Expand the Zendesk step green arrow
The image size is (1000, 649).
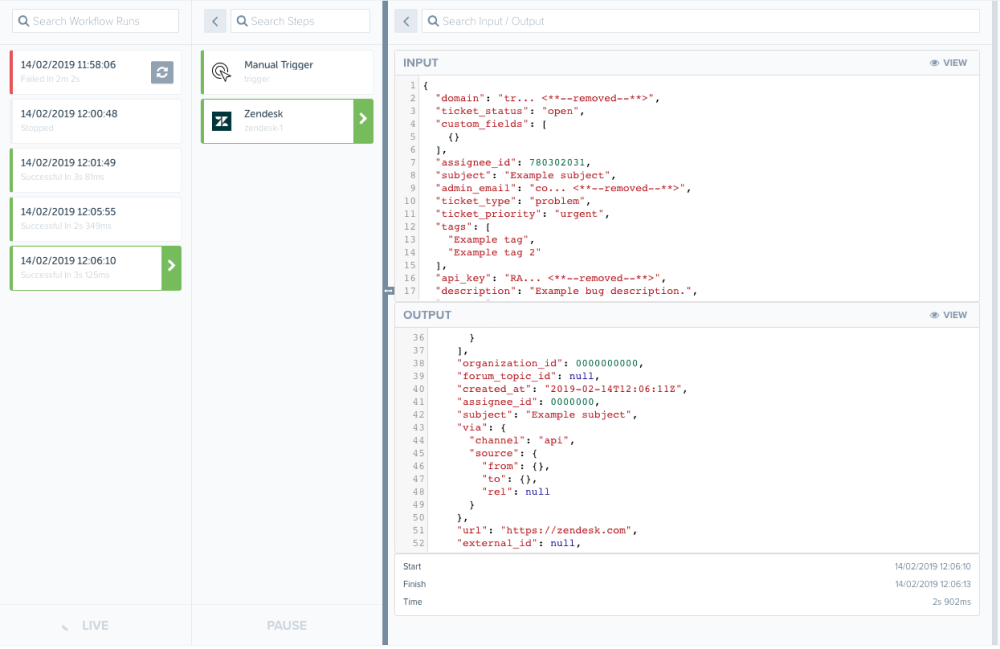[363, 120]
